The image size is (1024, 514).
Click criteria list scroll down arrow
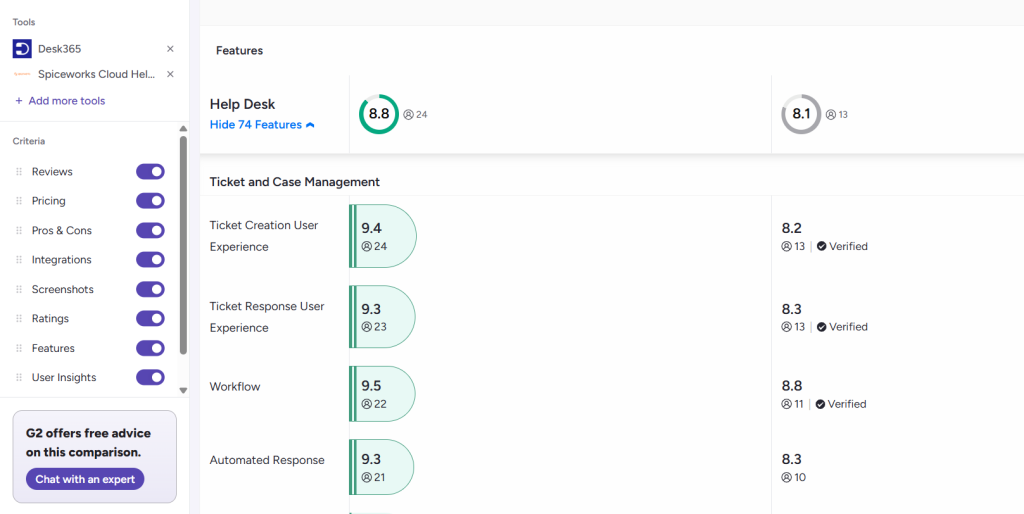[184, 391]
